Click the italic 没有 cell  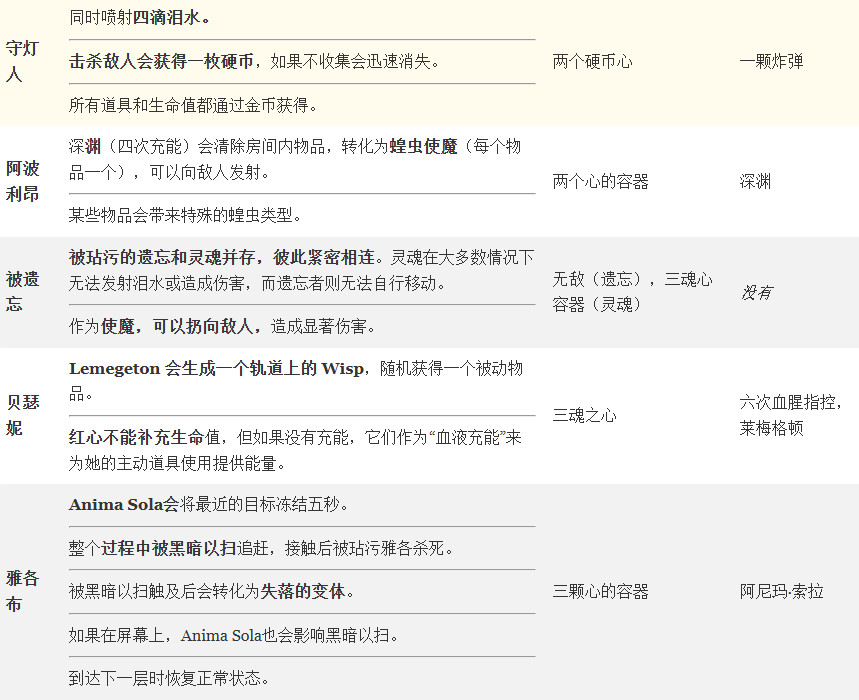click(756, 292)
